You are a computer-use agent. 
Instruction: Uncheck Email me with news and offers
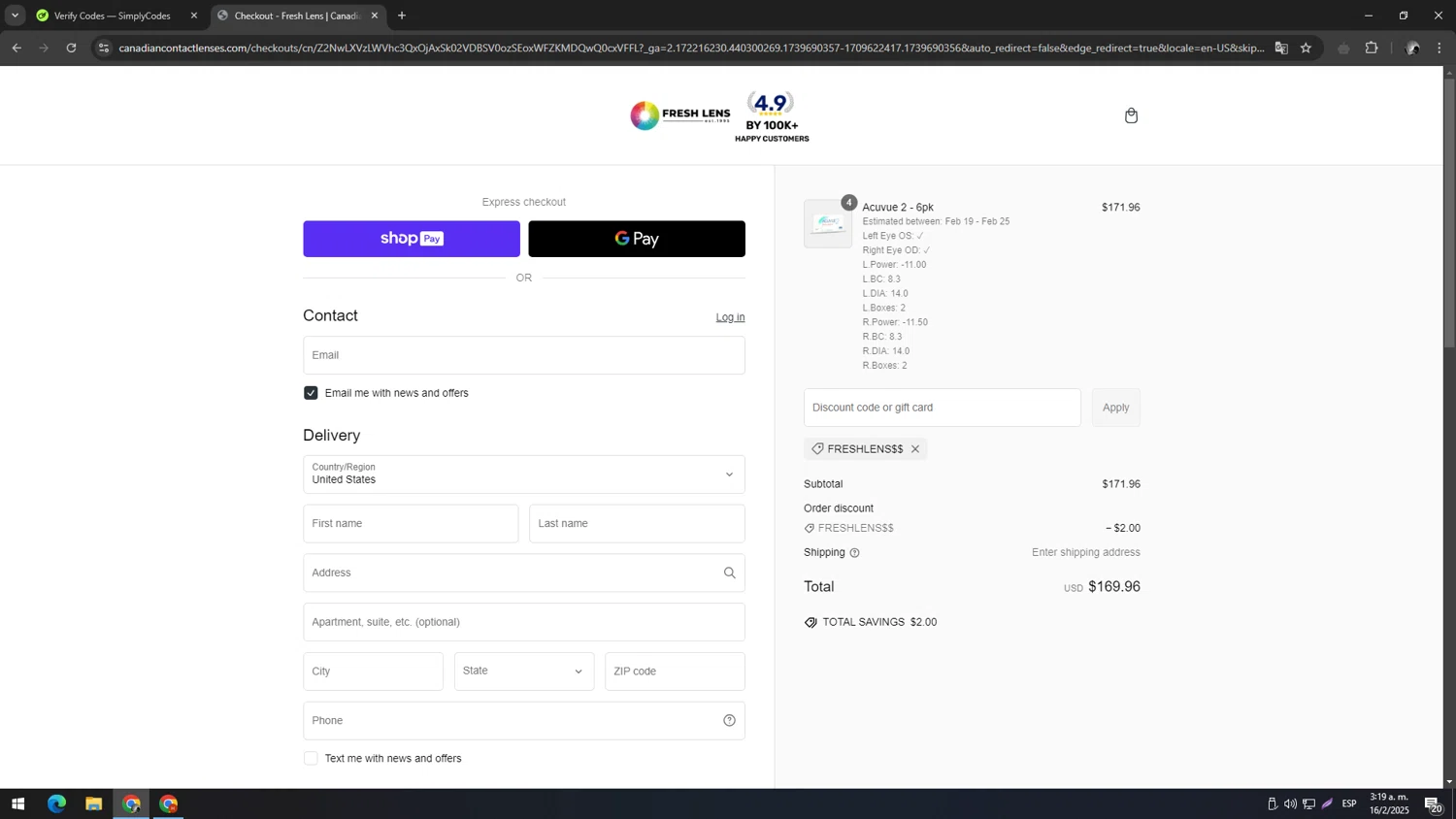[x=311, y=393]
